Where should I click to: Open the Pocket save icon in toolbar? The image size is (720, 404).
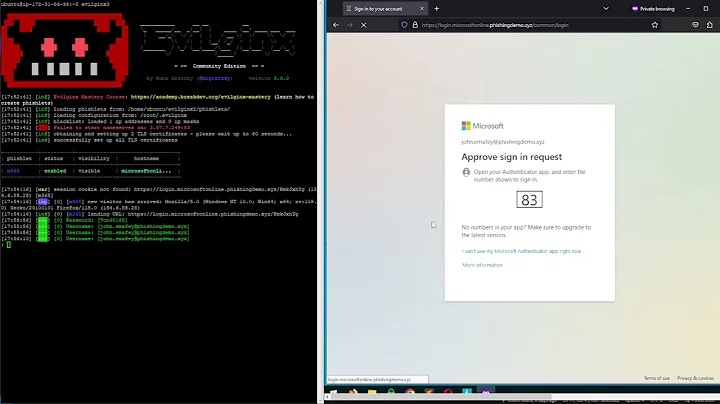695,25
